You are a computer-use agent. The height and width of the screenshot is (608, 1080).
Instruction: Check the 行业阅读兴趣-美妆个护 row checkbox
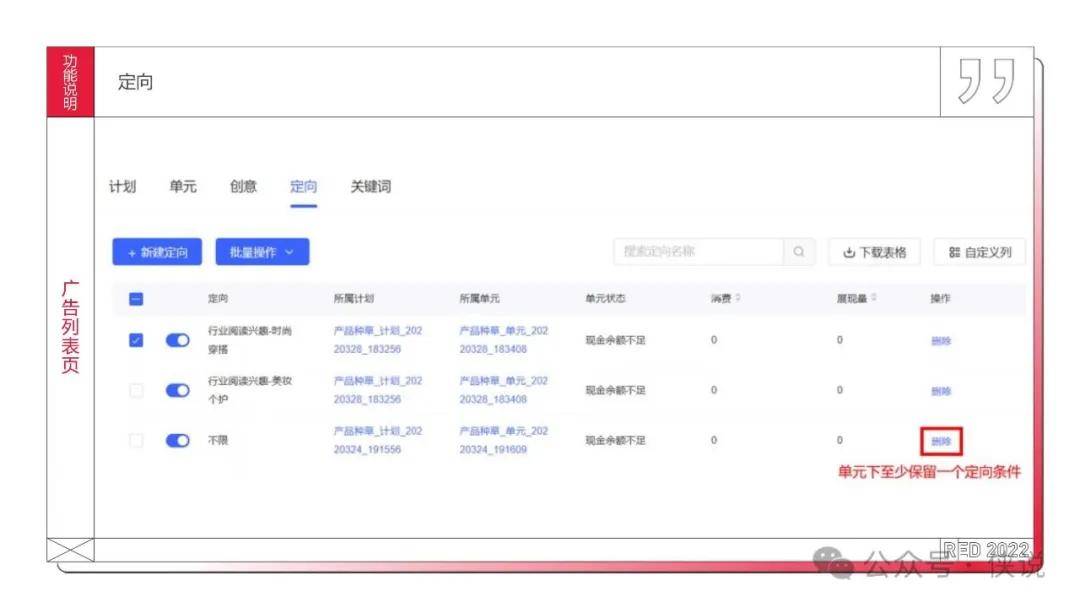click(x=136, y=390)
